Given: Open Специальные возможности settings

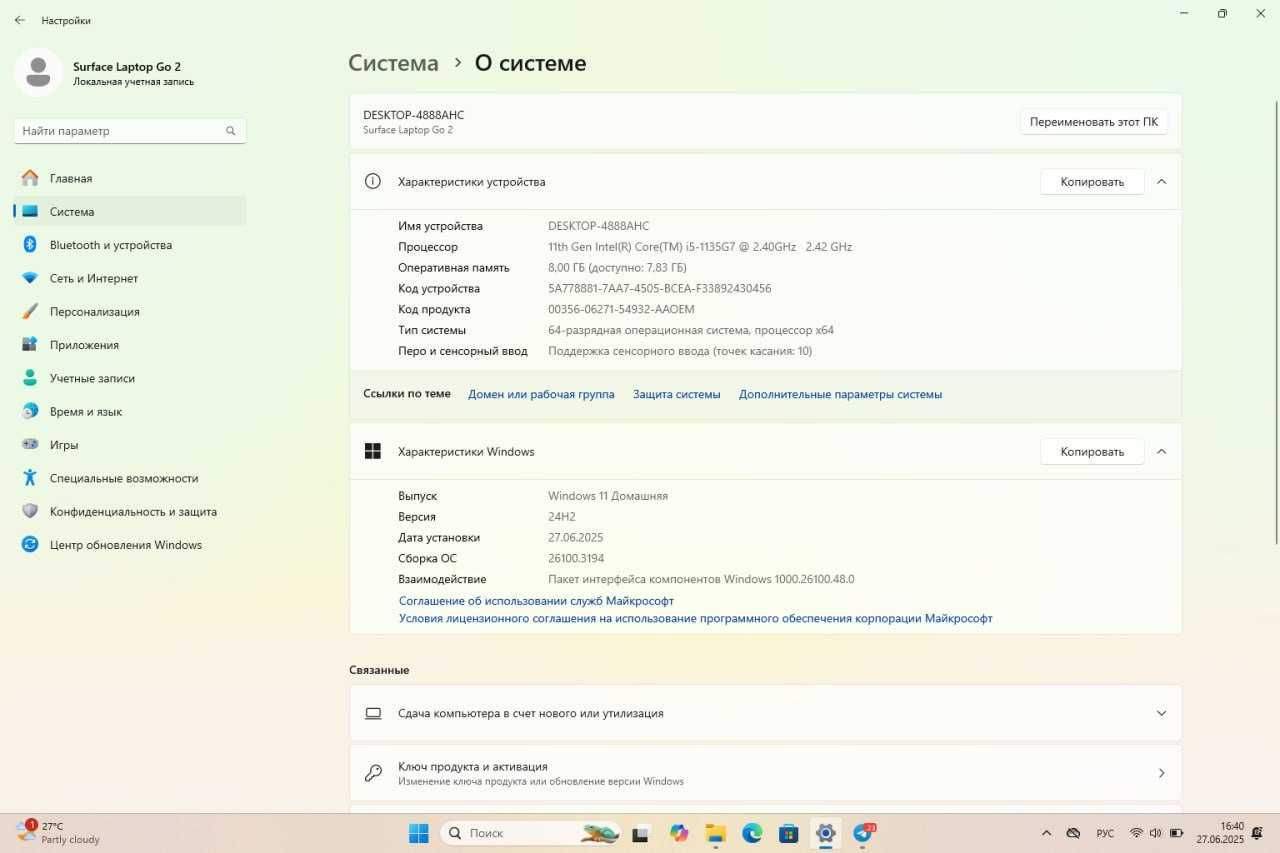Looking at the screenshot, I should coord(130,478).
